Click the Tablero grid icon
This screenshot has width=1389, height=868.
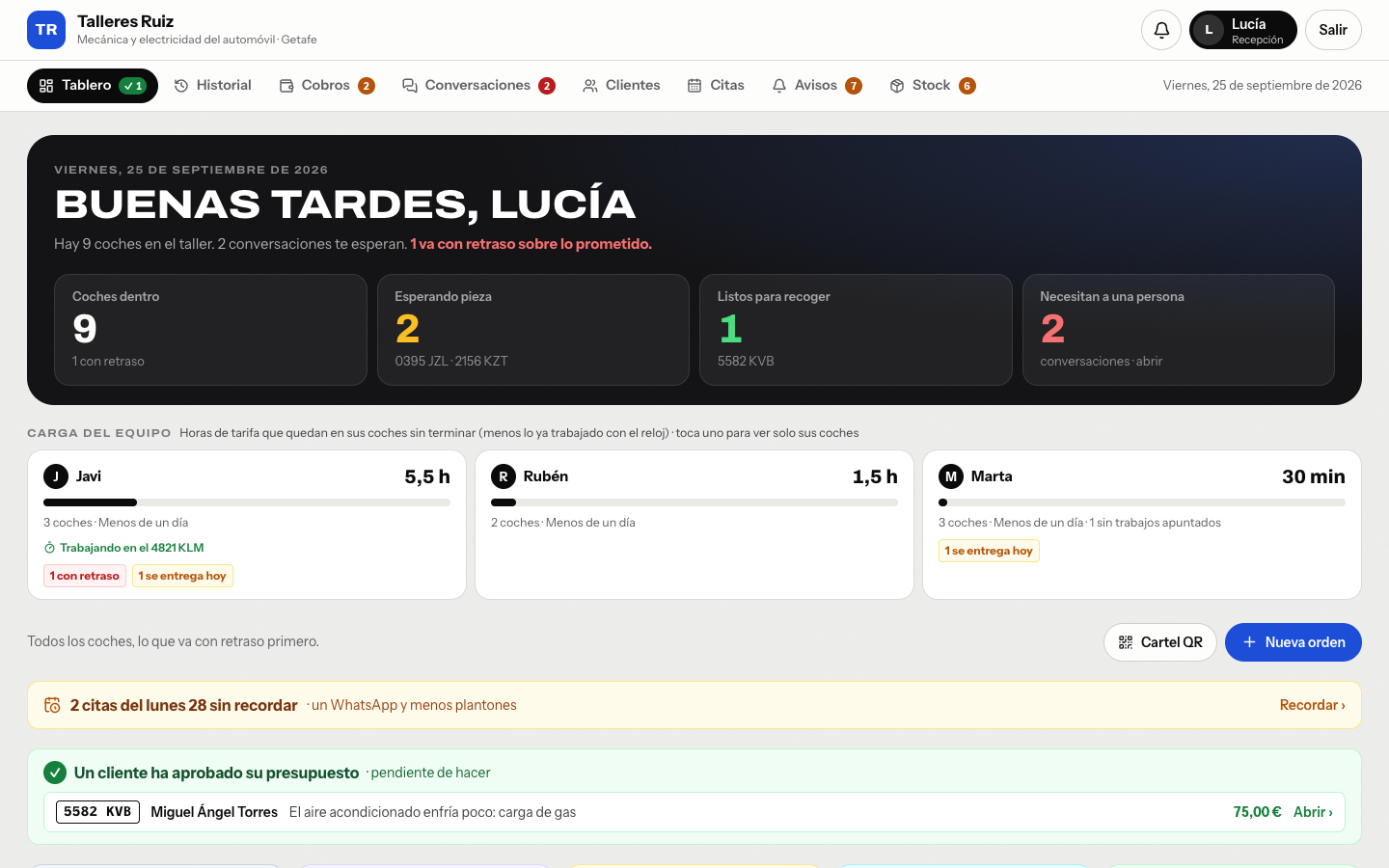(x=46, y=86)
